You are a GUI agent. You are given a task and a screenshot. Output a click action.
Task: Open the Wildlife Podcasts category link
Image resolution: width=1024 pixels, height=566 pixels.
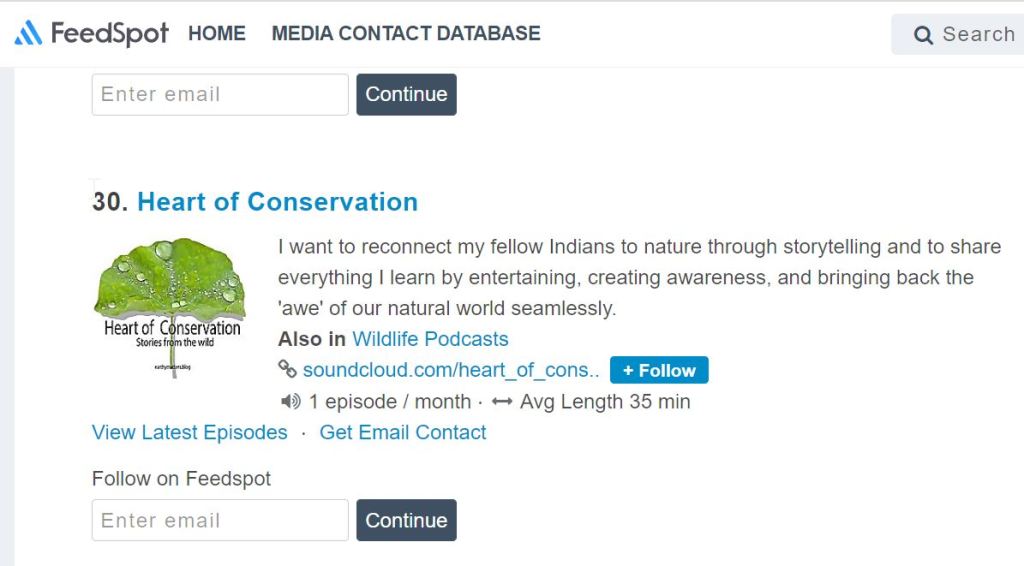430,339
